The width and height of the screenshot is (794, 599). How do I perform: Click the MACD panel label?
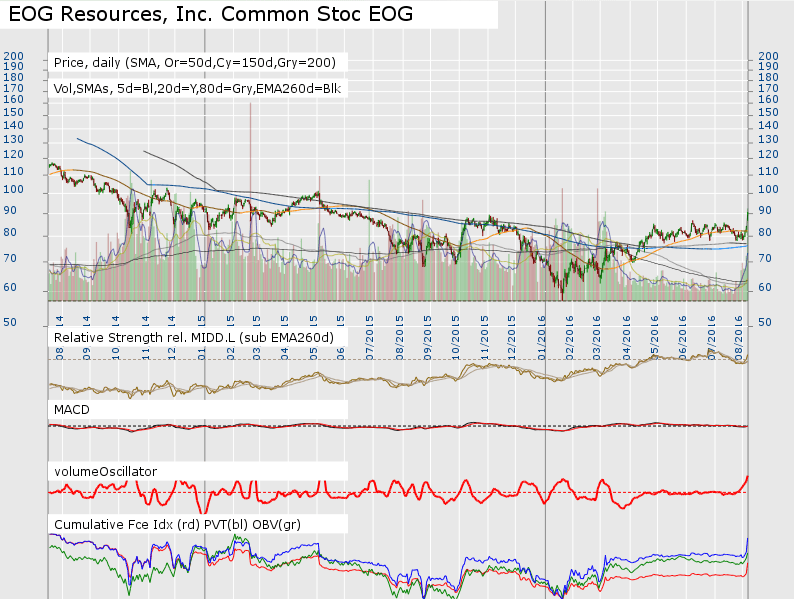click(x=71, y=410)
